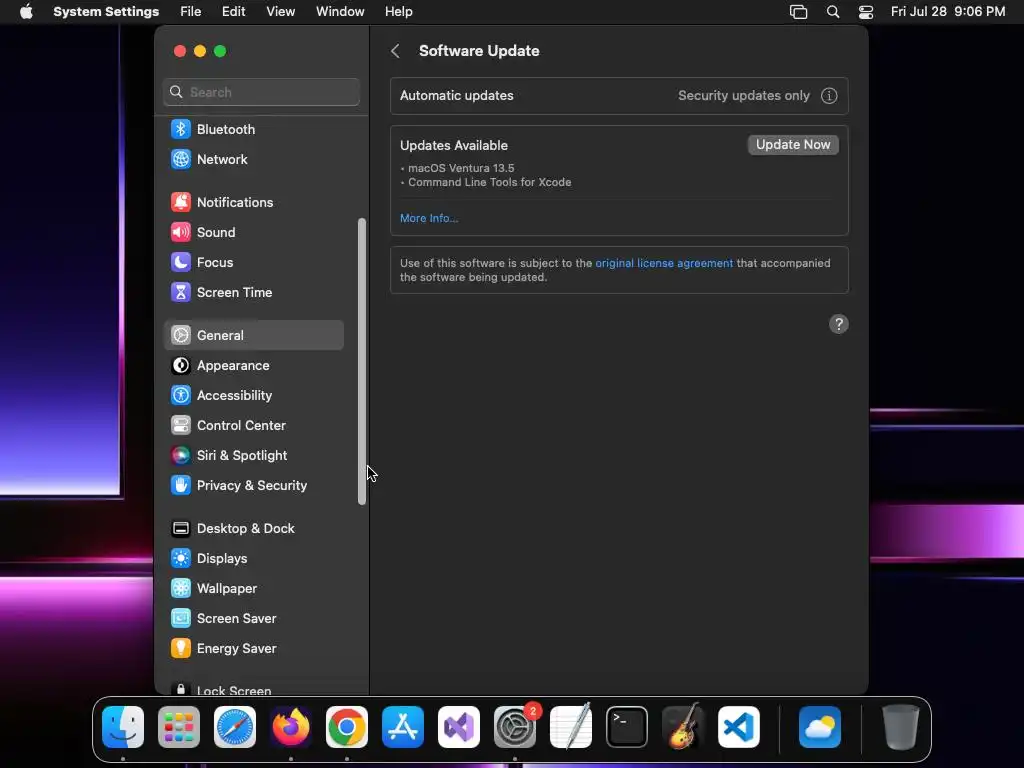The image size is (1024, 768).
Task: Open Trash in the Dock
Action: [901, 727]
